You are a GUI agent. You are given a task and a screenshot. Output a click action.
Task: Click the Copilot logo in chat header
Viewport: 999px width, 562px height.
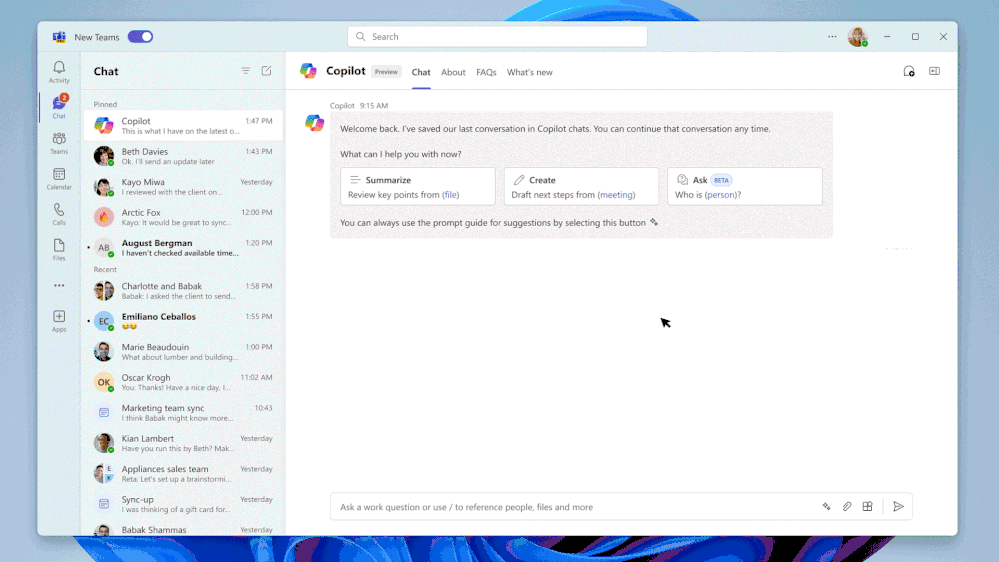[x=308, y=71]
